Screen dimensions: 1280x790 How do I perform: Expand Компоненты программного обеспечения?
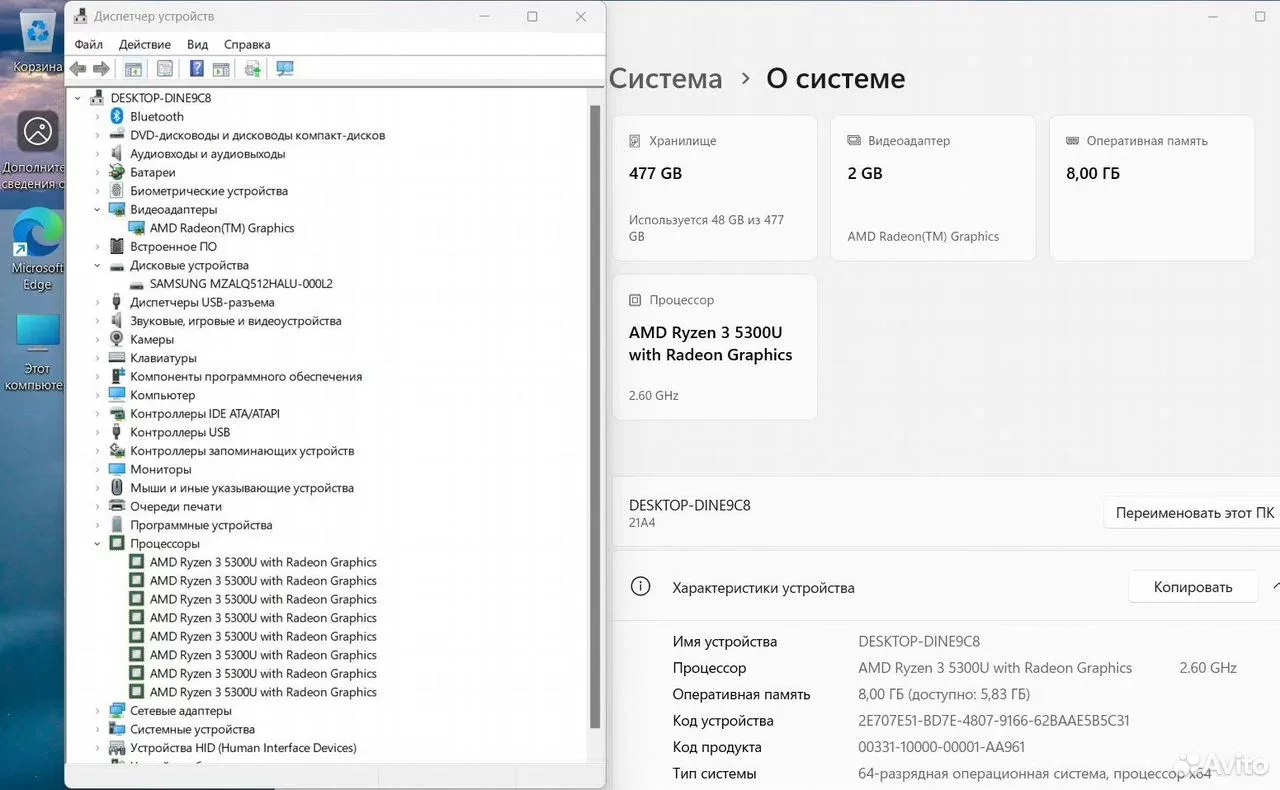(97, 377)
